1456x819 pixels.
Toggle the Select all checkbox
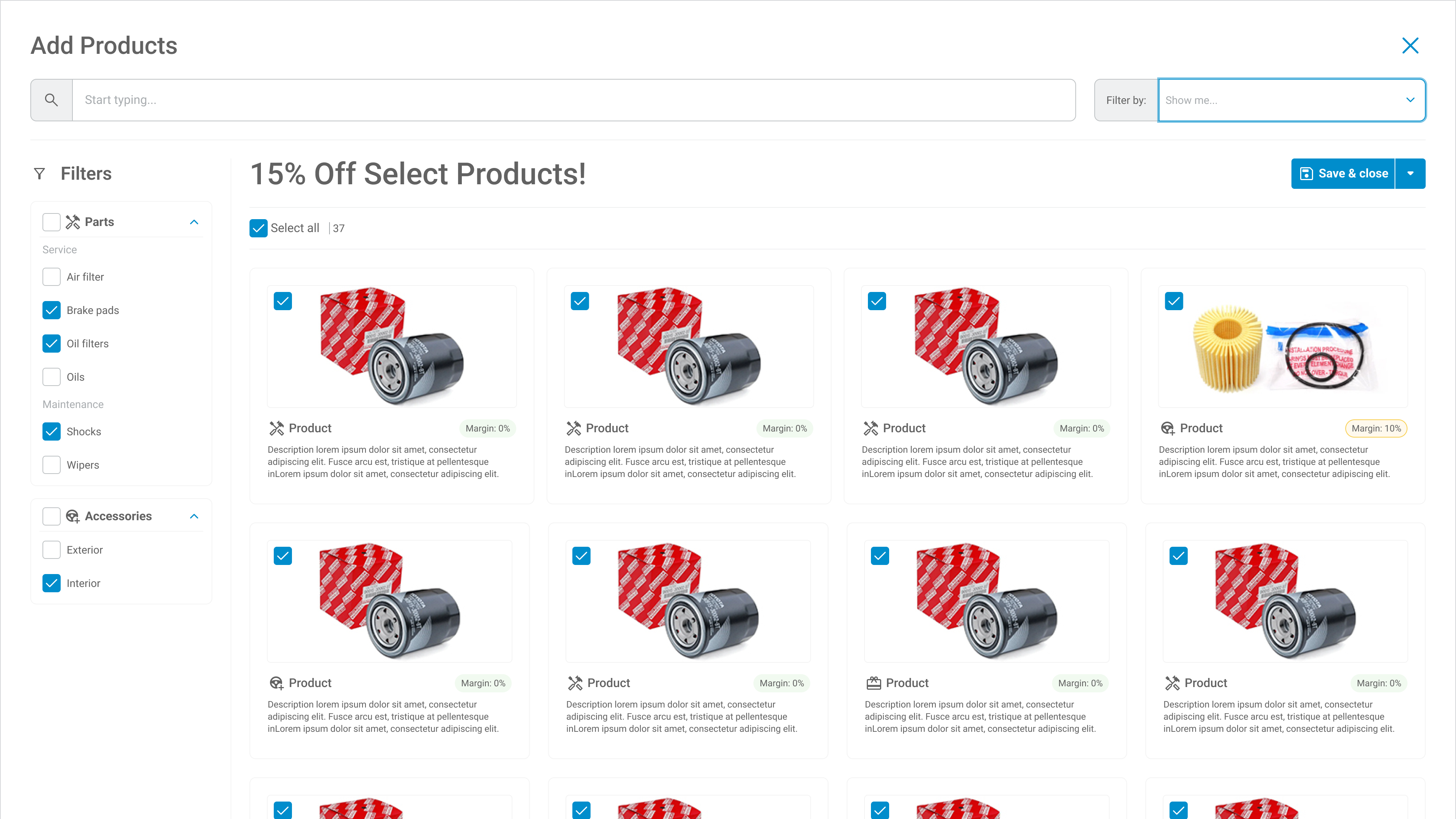point(258,228)
